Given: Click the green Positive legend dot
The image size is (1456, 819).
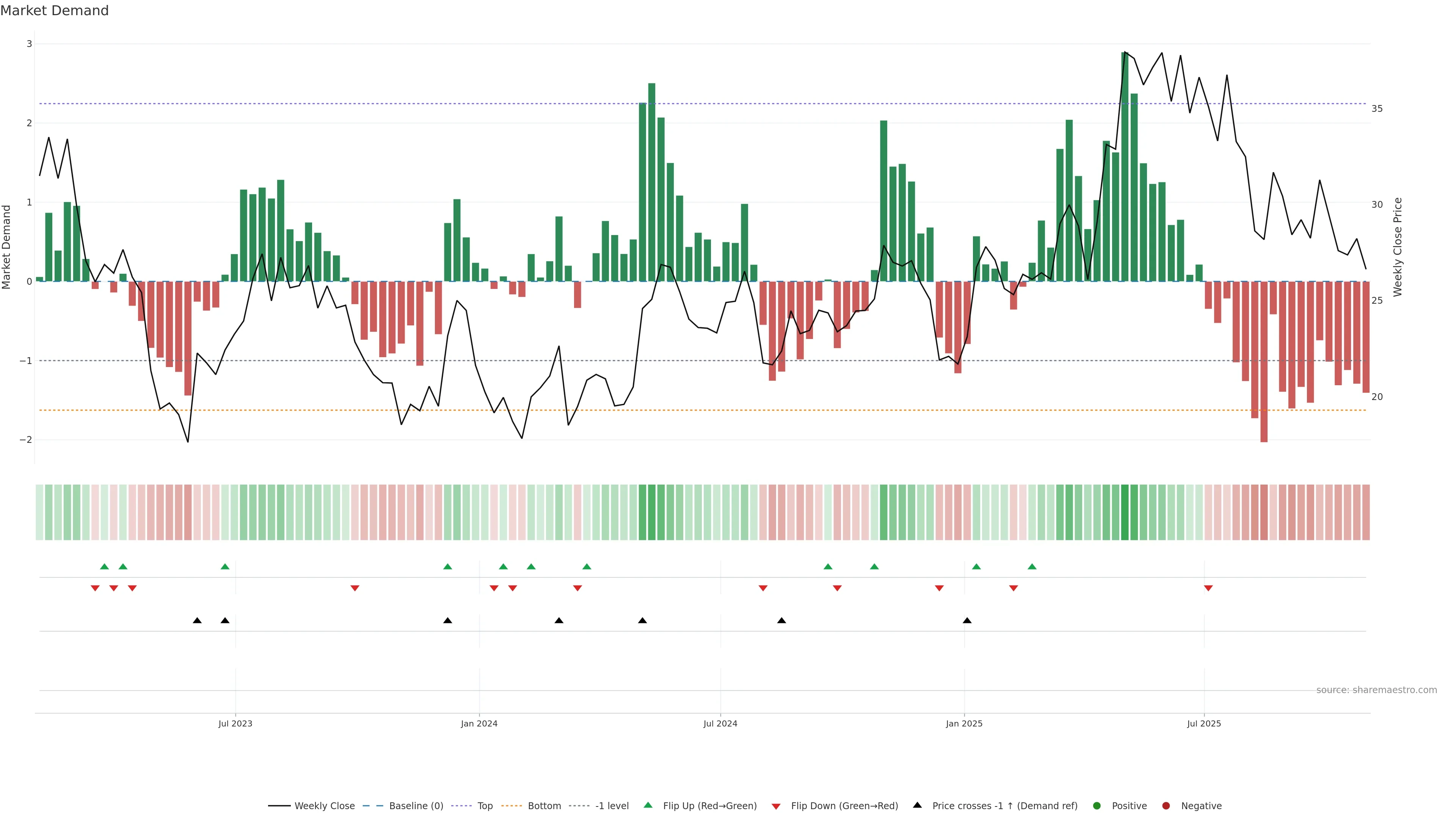Looking at the screenshot, I should pos(1097,806).
